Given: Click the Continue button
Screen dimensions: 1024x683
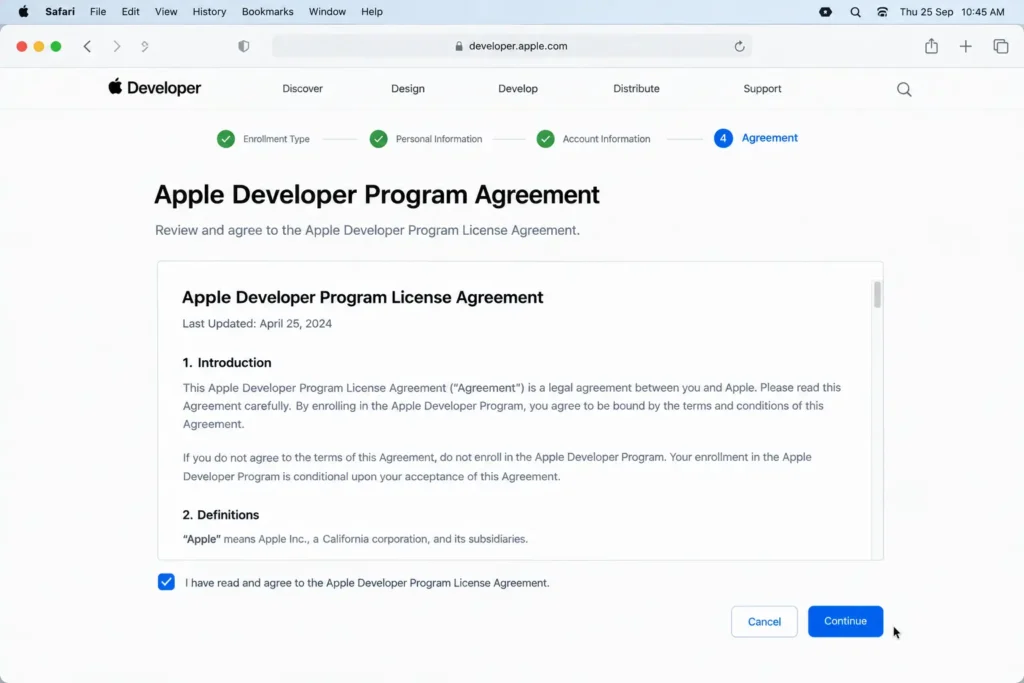Looking at the screenshot, I should (845, 621).
